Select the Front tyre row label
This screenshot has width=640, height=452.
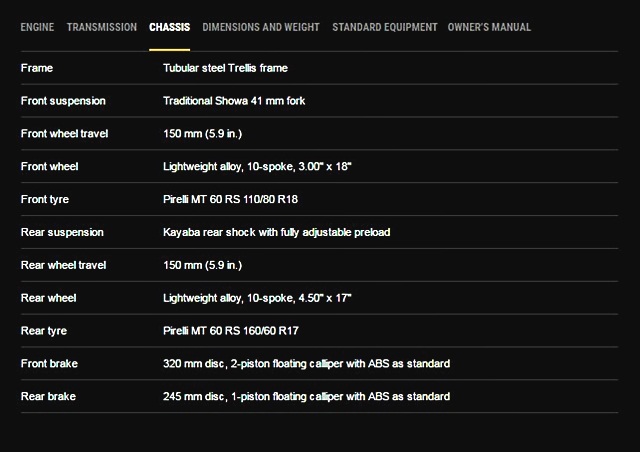click(46, 199)
